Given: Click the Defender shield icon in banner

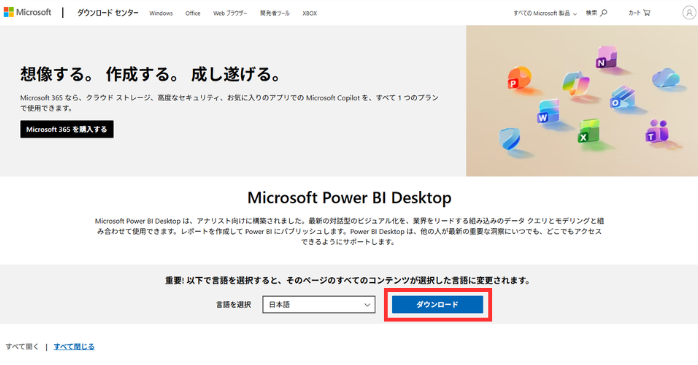Looking at the screenshot, I should pos(509,139).
